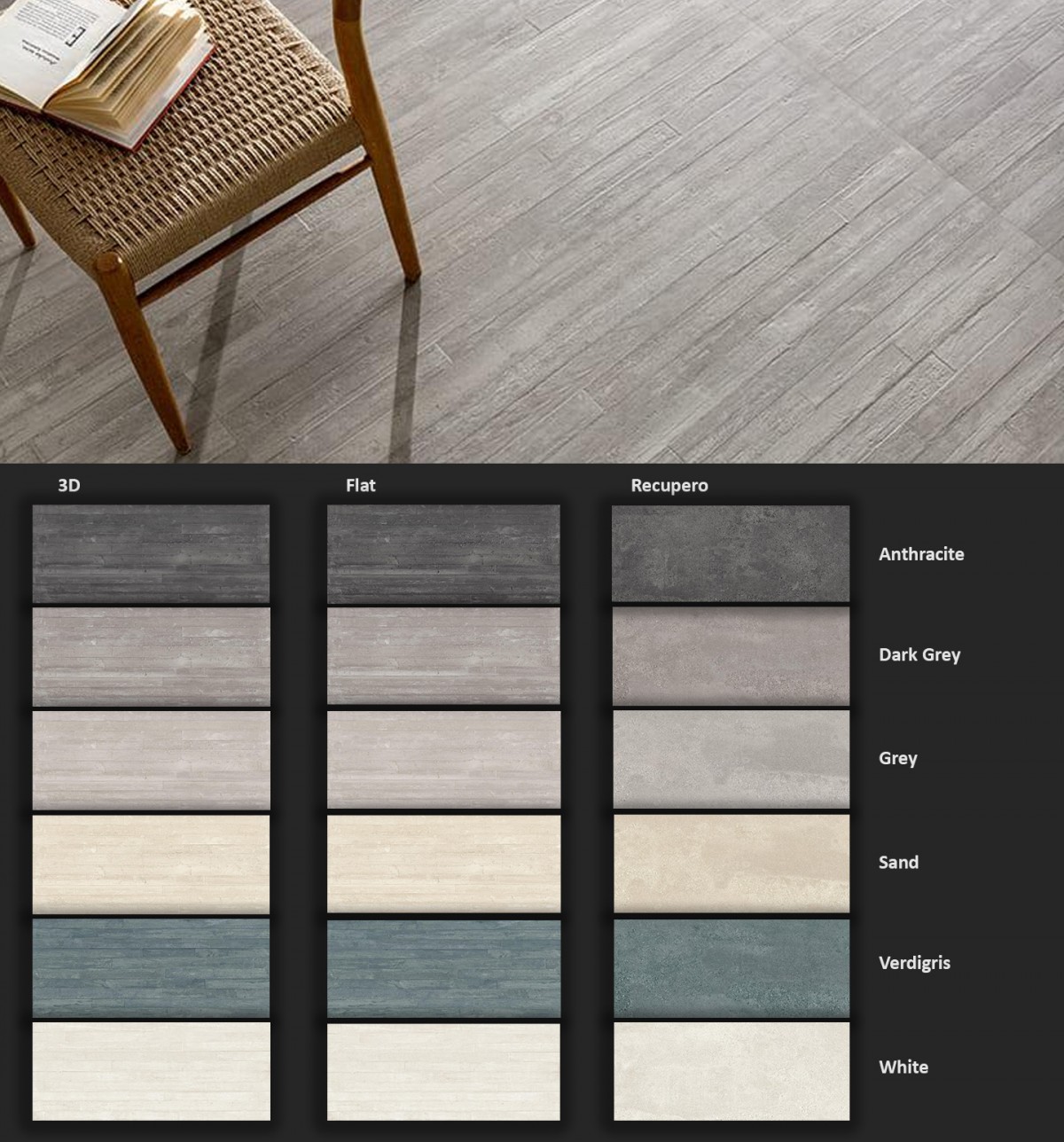
Task: Choose the 3D Dark Grey swatch
Action: coord(151,656)
